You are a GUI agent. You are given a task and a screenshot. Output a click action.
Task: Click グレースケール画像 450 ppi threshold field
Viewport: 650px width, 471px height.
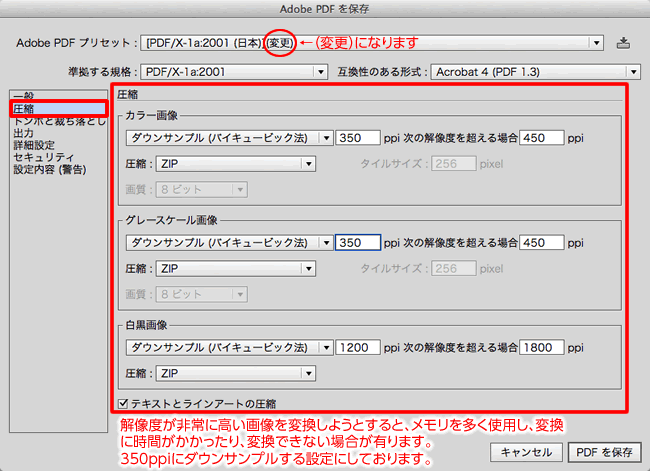pyautogui.click(x=542, y=243)
